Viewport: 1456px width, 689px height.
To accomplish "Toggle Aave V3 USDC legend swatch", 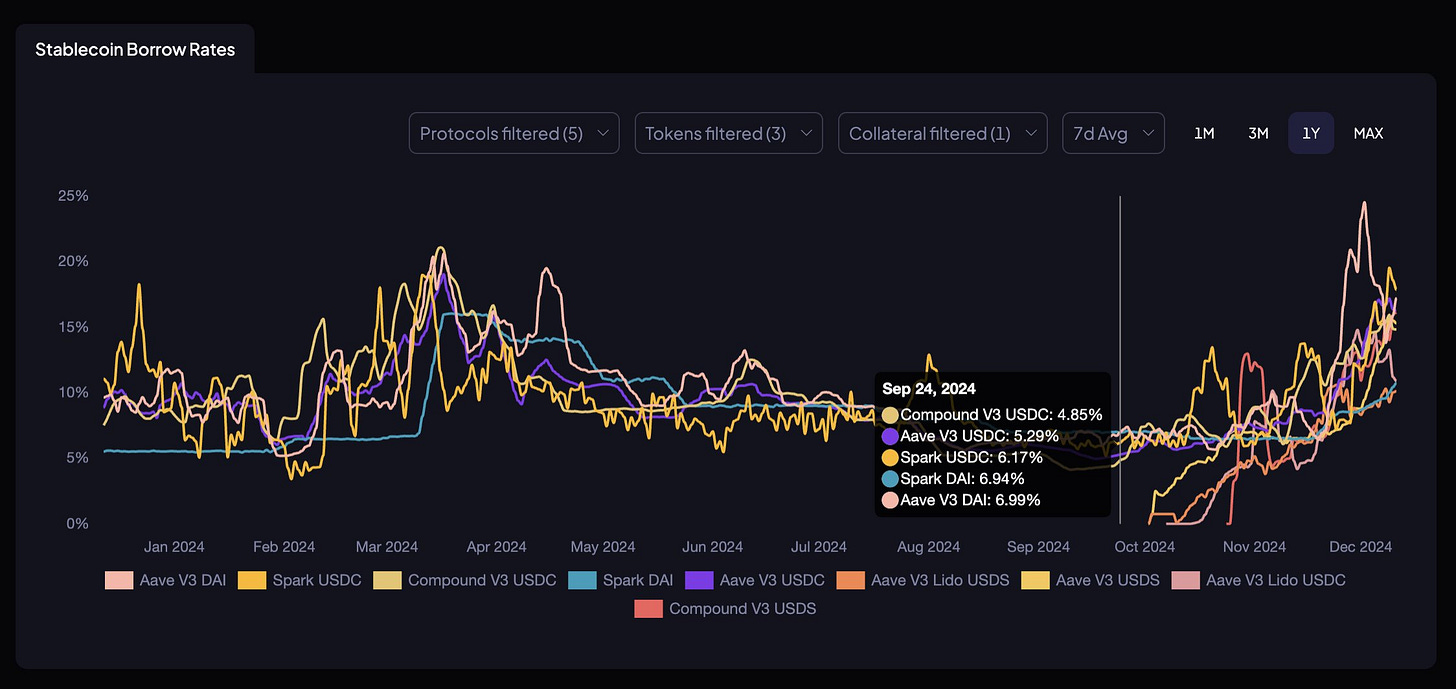I will coord(698,580).
